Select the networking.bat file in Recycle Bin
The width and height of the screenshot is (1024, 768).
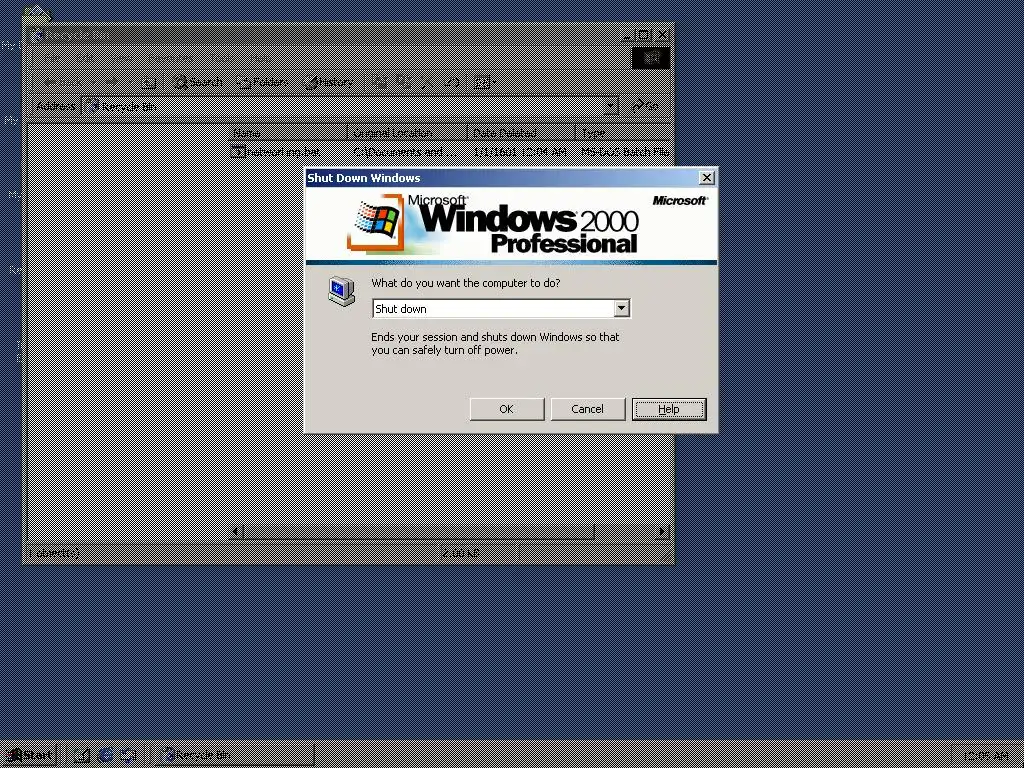(x=276, y=152)
